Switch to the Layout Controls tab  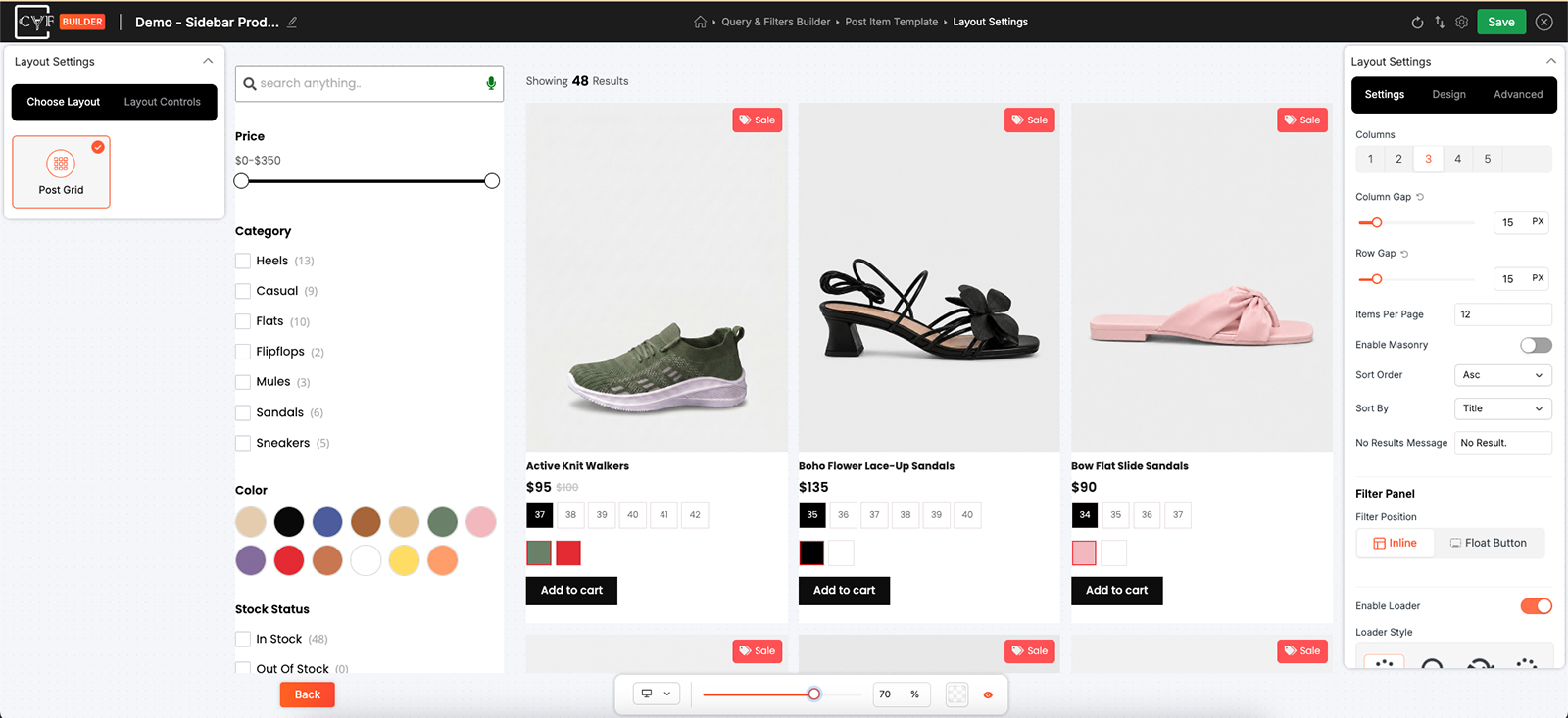[163, 102]
